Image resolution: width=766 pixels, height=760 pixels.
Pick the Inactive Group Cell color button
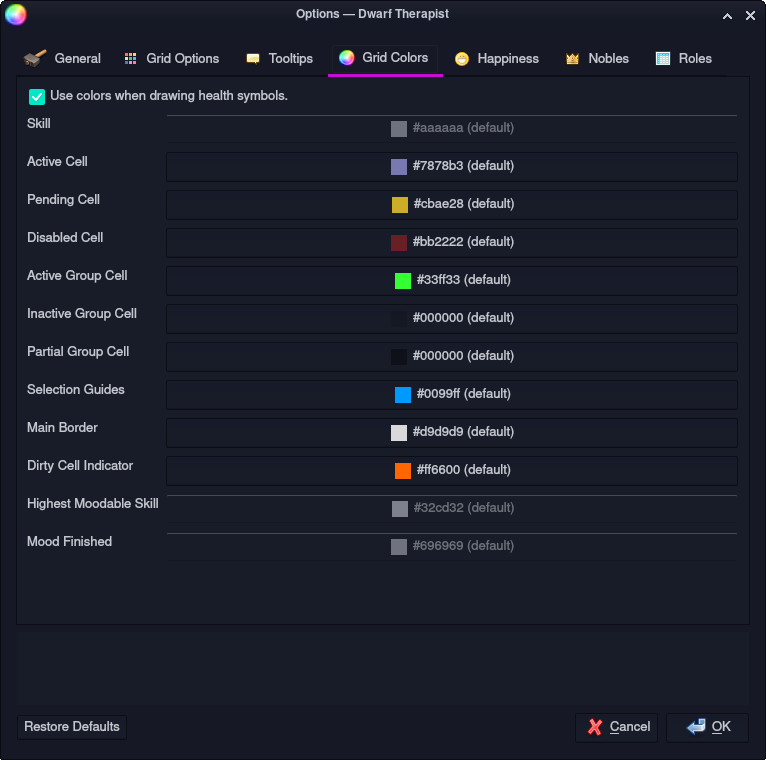point(452,319)
